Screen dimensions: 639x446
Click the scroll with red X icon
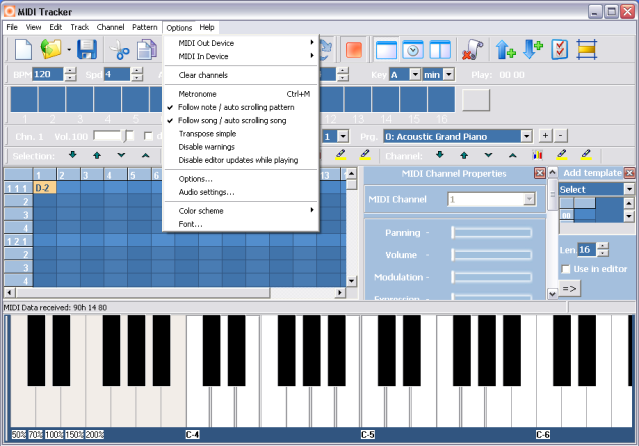(x=474, y=49)
